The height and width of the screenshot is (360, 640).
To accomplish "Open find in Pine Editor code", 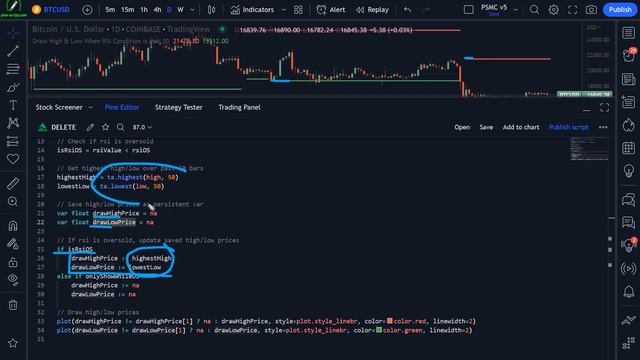I will tap(120, 127).
